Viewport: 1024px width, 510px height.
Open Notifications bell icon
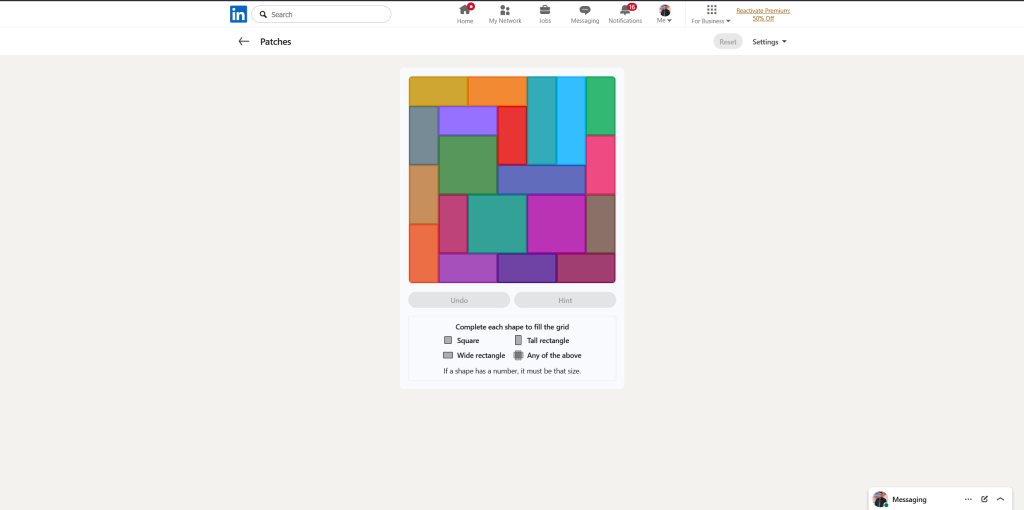point(625,14)
